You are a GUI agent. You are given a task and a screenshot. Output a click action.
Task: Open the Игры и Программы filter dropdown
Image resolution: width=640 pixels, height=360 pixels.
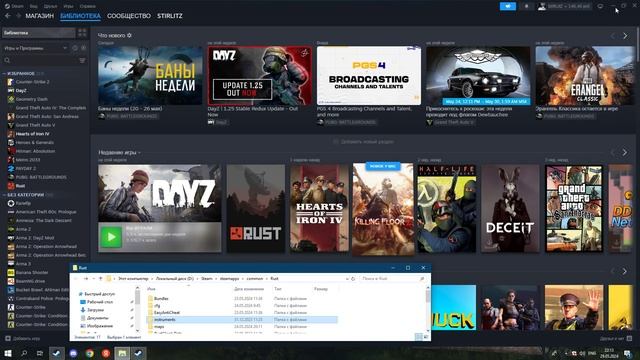36,48
